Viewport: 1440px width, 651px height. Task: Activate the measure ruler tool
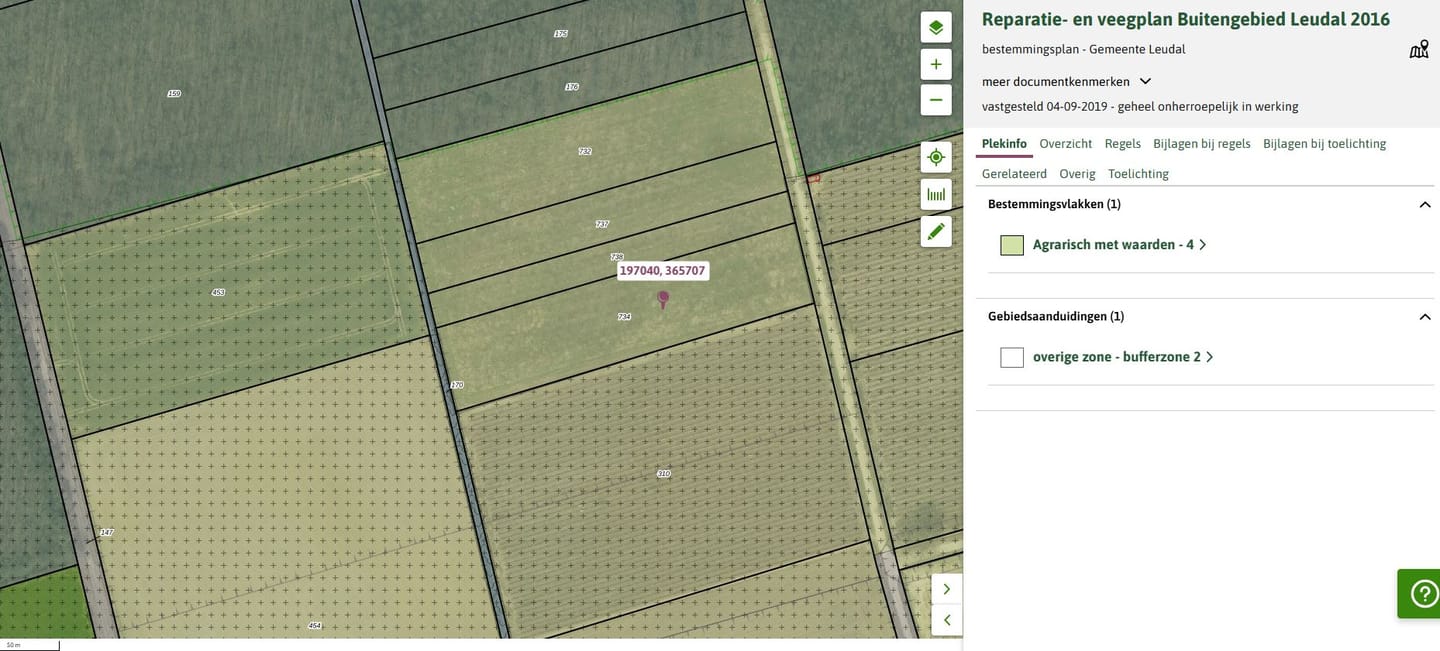click(935, 194)
